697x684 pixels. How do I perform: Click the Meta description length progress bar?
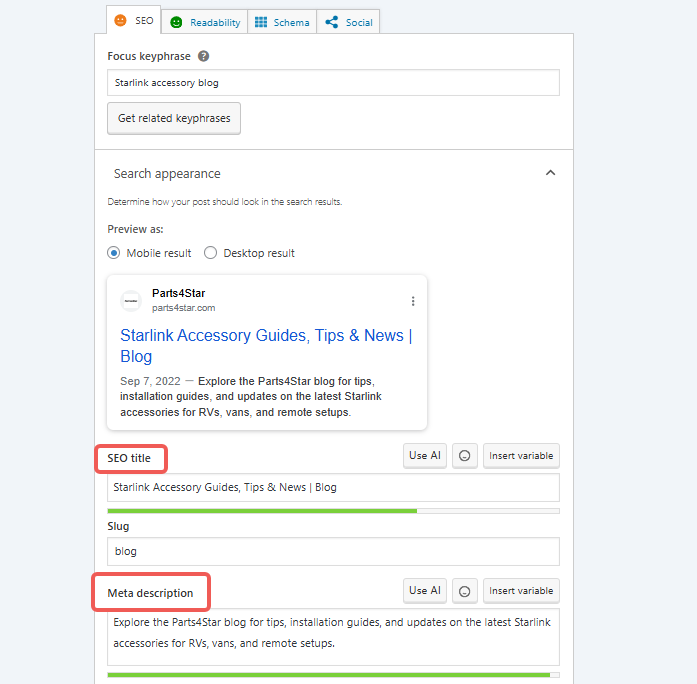[333, 675]
